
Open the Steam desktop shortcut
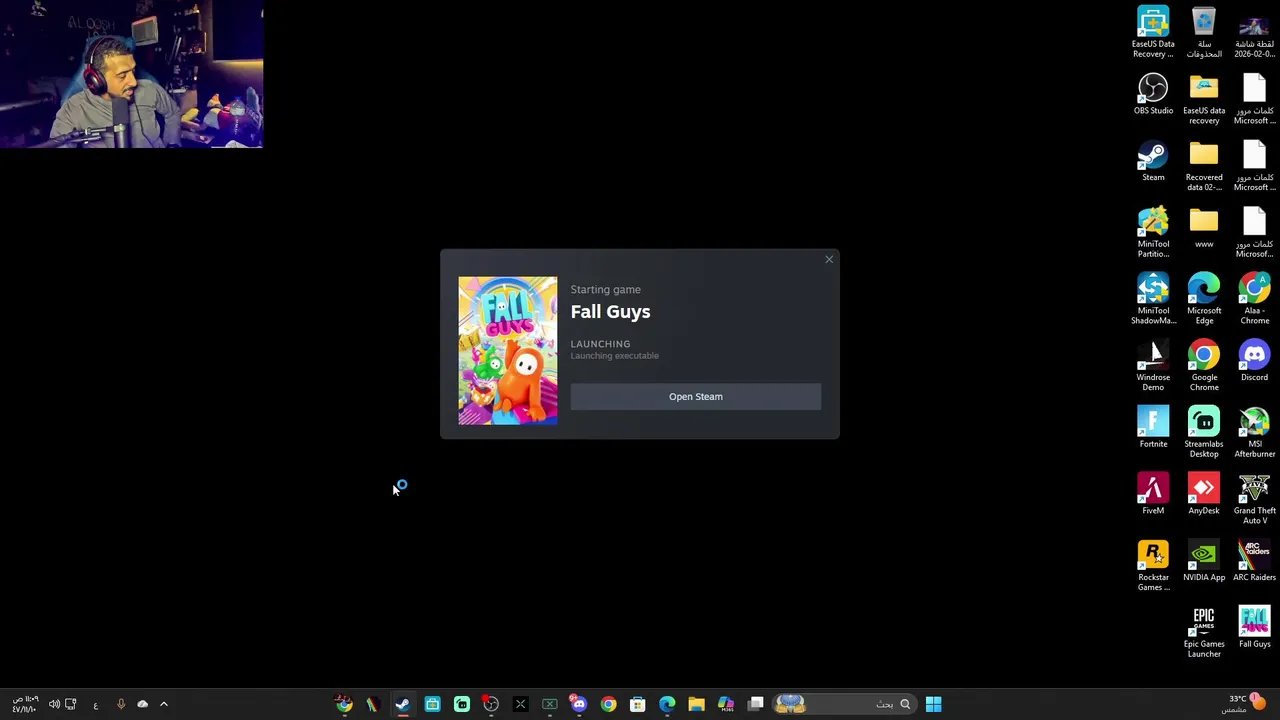click(1153, 161)
